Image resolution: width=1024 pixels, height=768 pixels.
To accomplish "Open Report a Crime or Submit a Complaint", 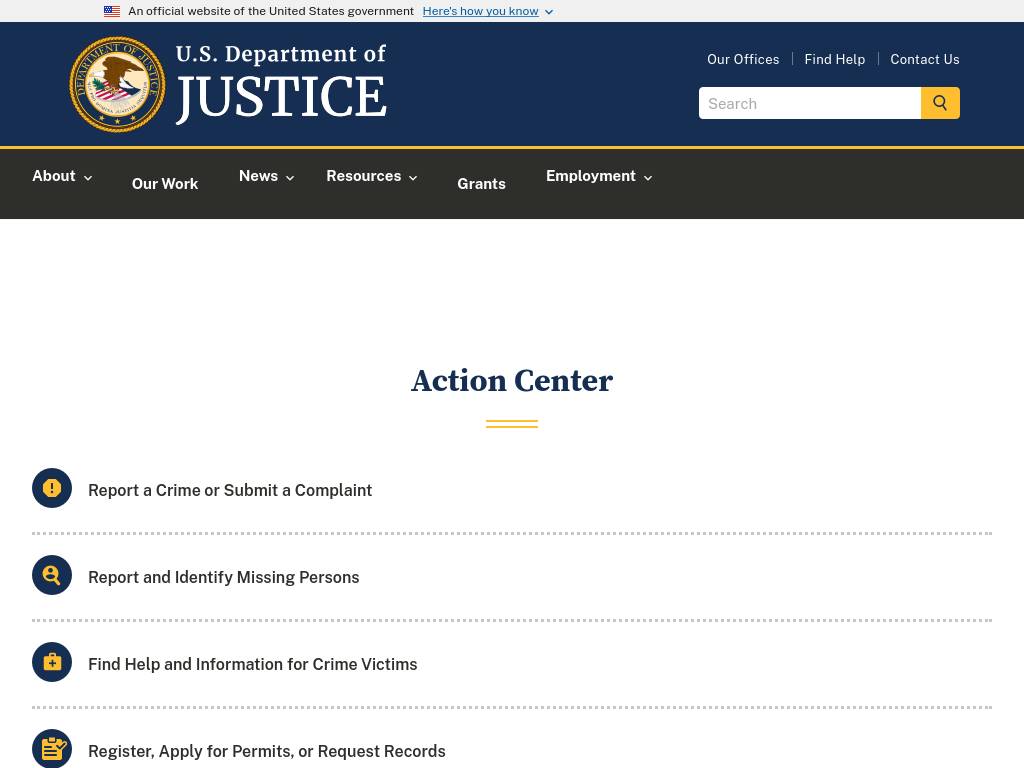I will [230, 490].
